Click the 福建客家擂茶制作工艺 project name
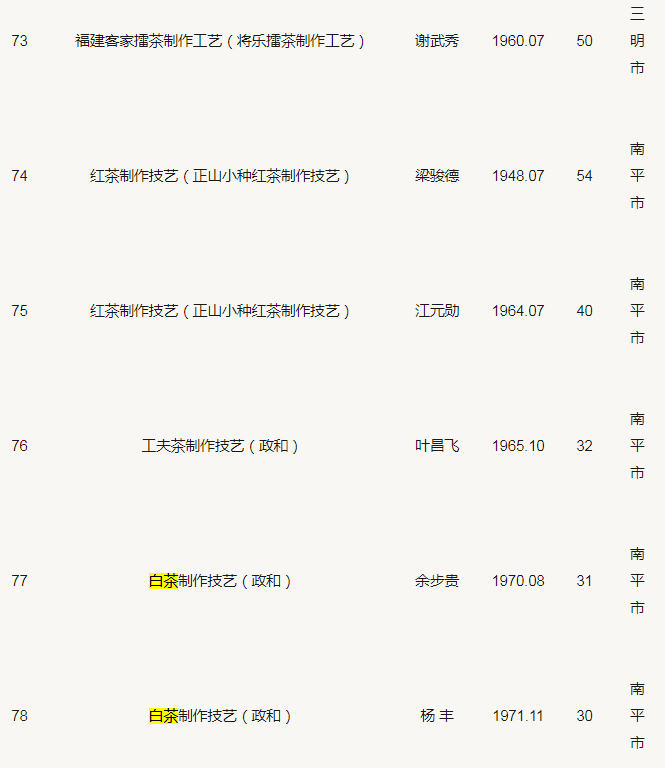665x768 pixels. 219,41
